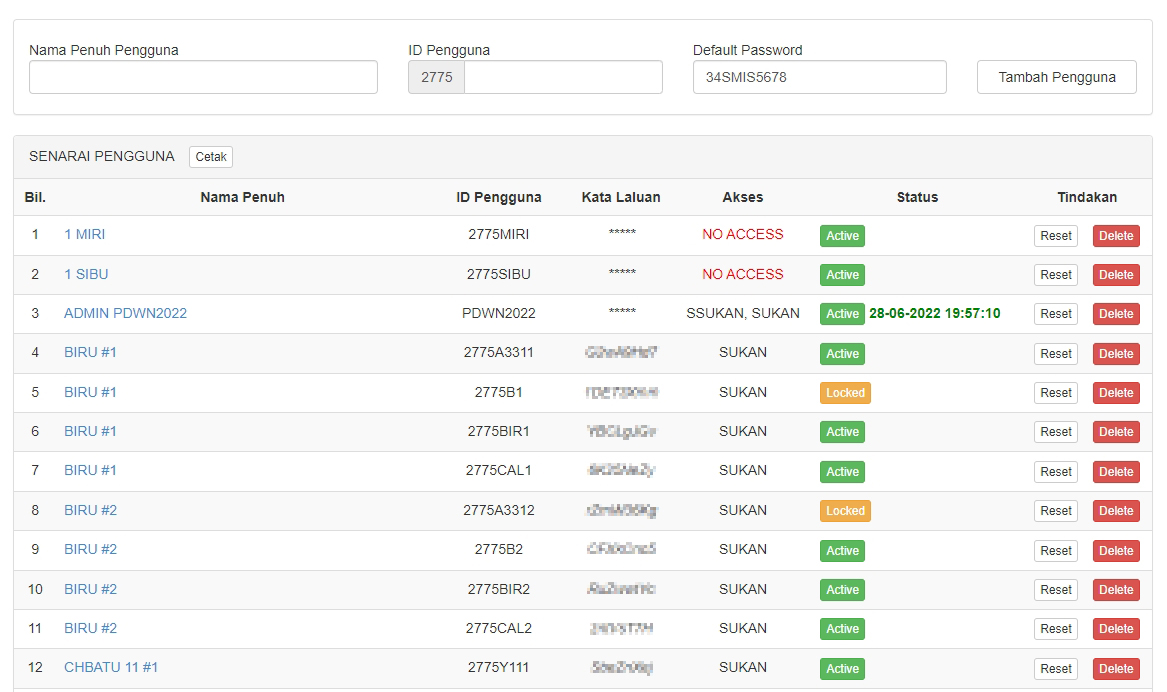Focus the Nama Penuh Pengguna text field
The width and height of the screenshot is (1167, 692).
point(203,77)
